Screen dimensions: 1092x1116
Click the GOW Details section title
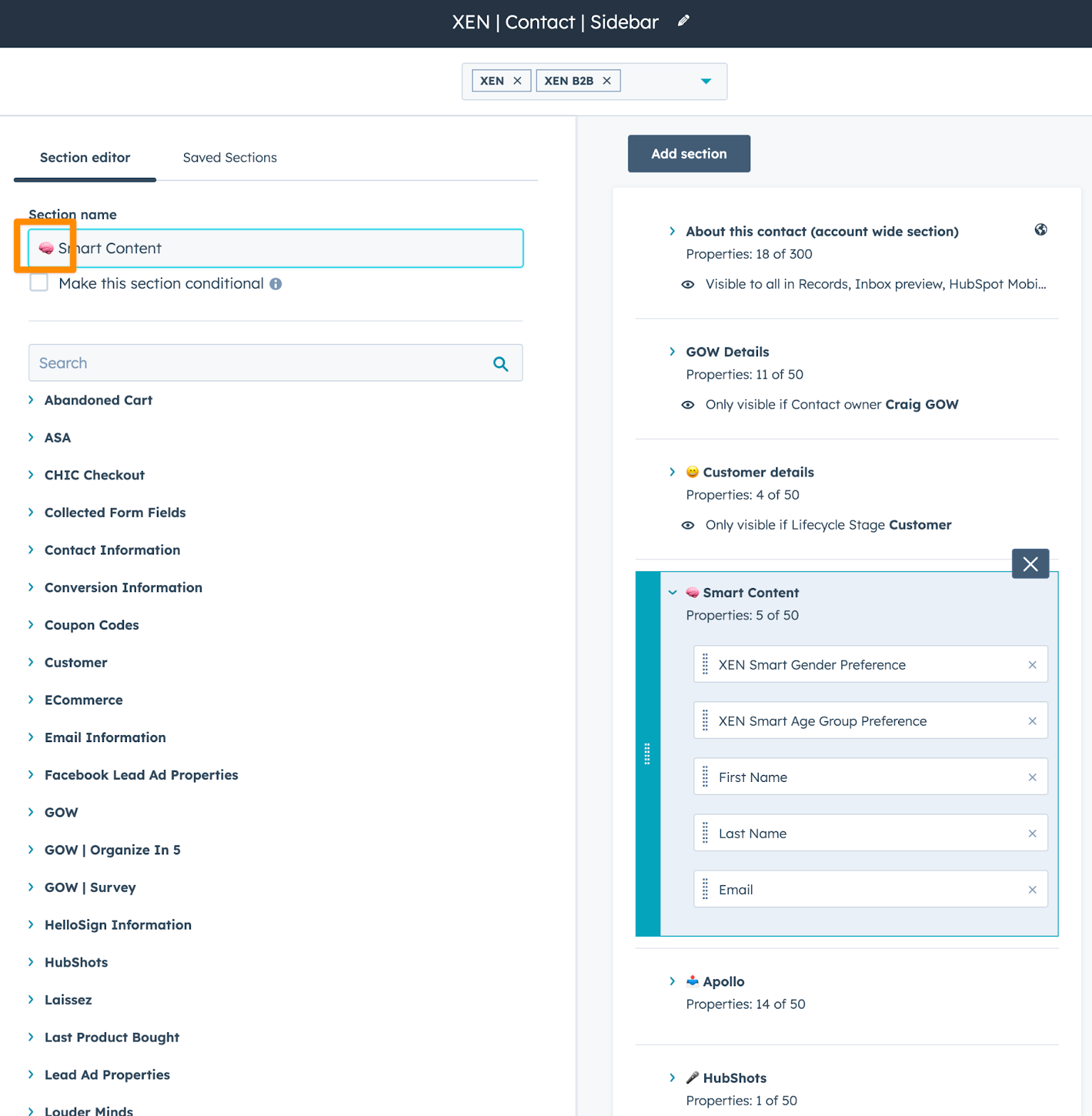coord(727,352)
